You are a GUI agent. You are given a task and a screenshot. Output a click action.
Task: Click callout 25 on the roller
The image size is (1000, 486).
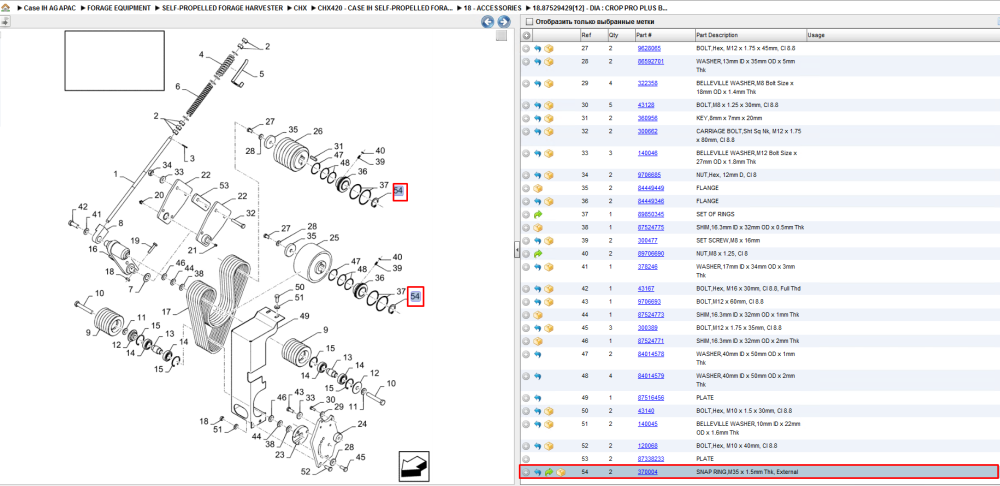coord(334,238)
